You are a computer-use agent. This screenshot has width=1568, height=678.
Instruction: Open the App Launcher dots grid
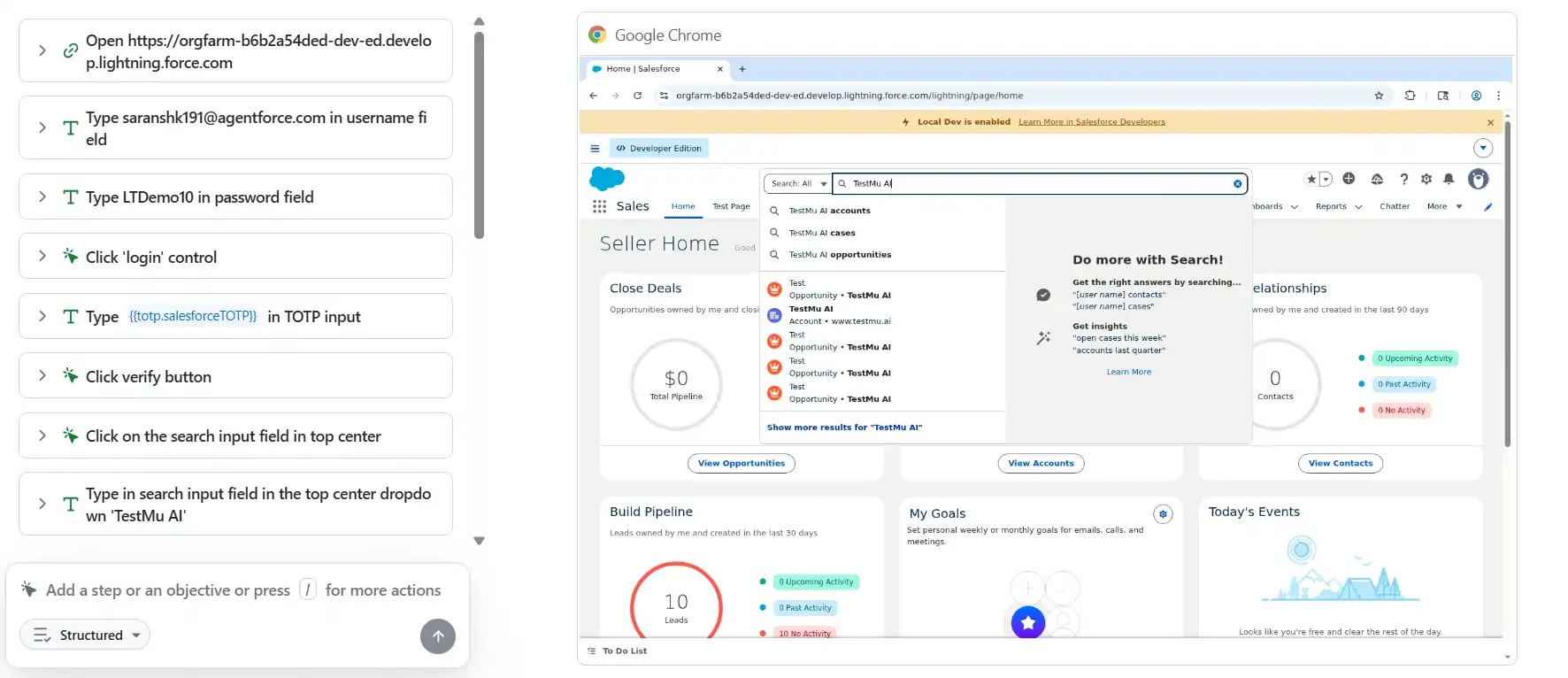(x=599, y=206)
